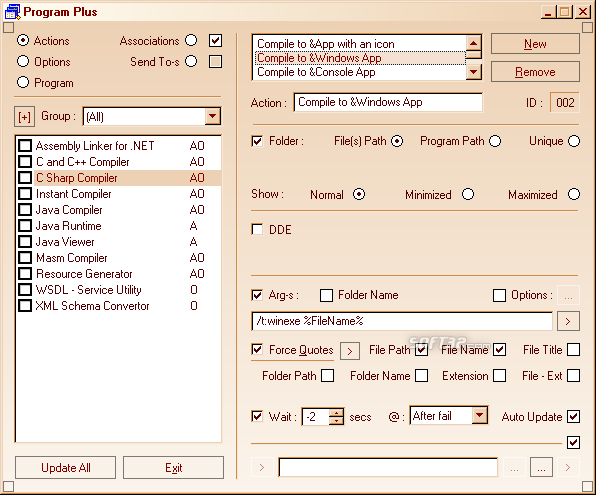
Task: Select the Actions radio button
Action: click(x=23, y=40)
